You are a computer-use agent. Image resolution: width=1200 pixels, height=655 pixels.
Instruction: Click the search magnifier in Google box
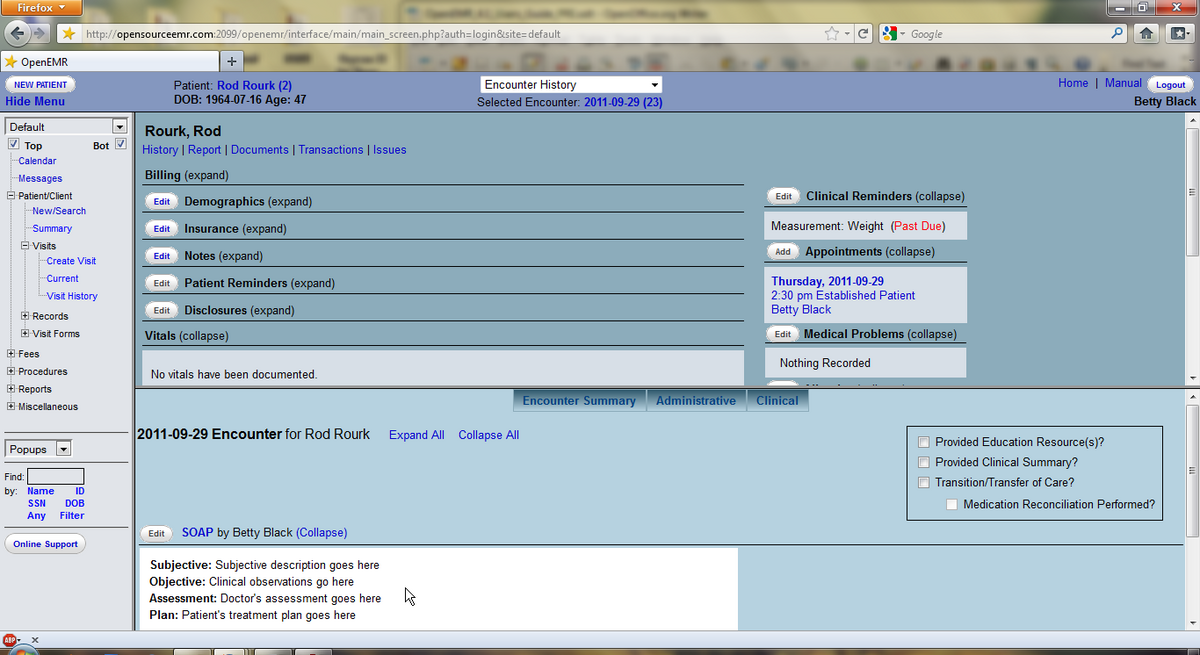[x=1118, y=34]
